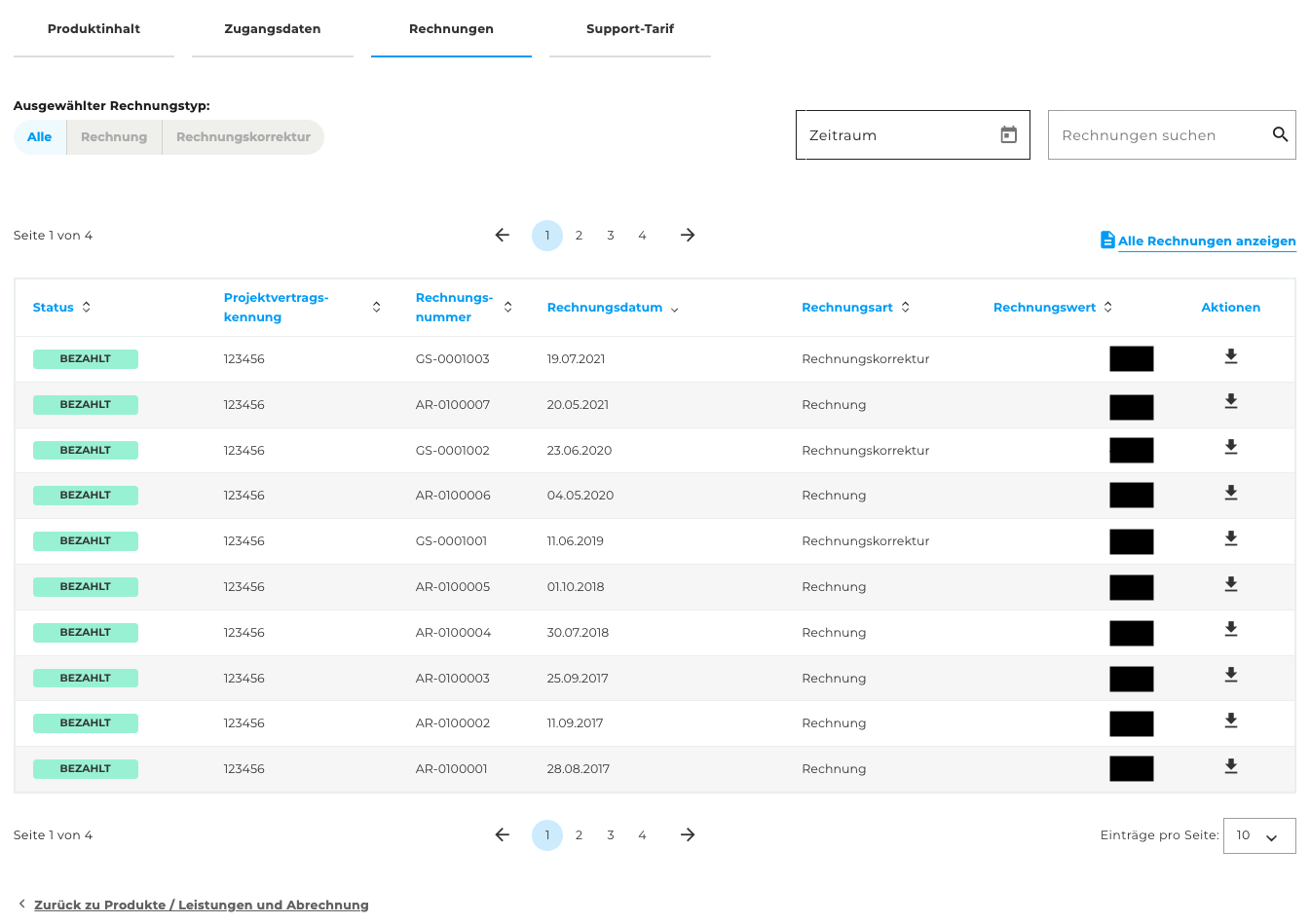
Task: Filter by Rechnung invoice type
Action: [x=114, y=137]
